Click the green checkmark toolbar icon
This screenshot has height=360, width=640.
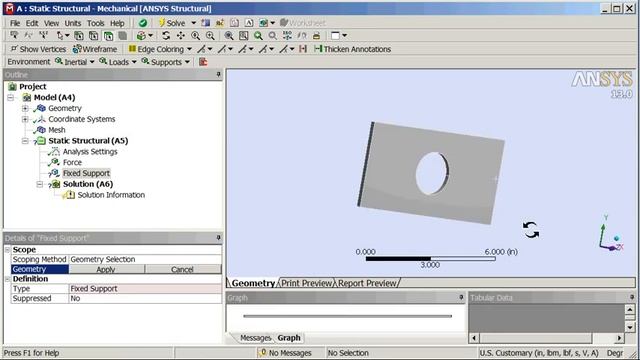pos(142,23)
